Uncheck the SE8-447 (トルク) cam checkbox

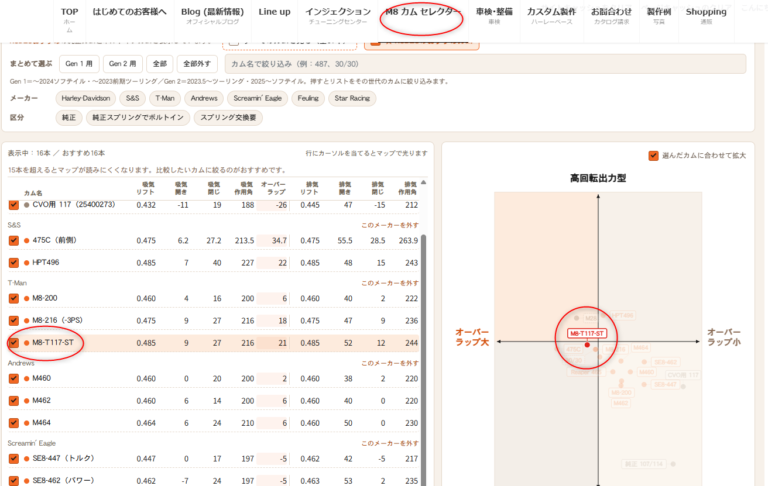pos(14,459)
